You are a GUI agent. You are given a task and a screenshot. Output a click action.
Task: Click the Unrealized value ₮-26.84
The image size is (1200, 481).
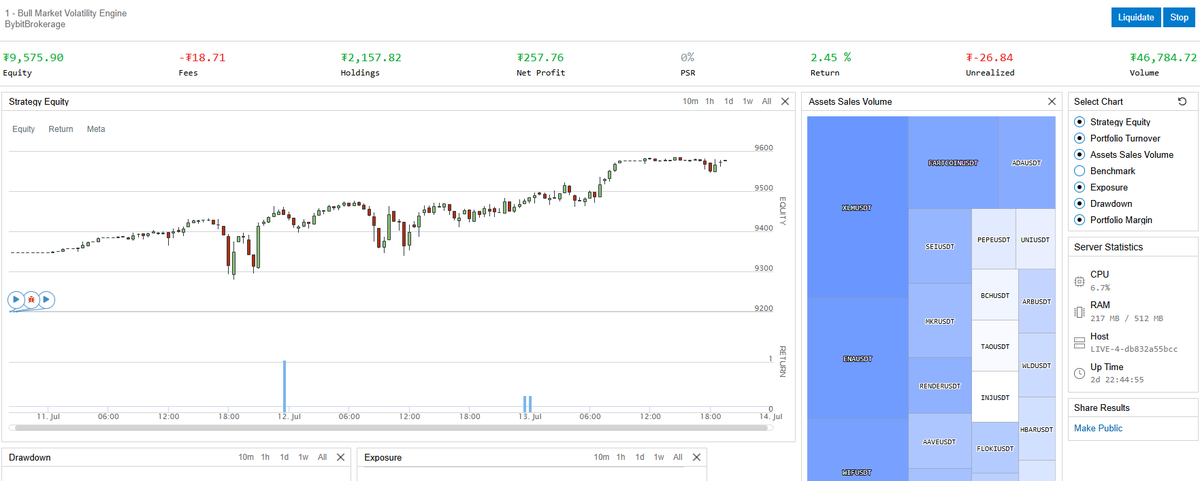pyautogui.click(x=989, y=57)
